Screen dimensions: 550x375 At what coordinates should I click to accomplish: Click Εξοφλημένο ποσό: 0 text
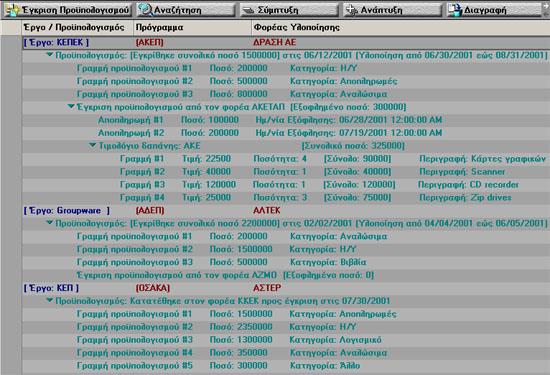click(x=328, y=275)
